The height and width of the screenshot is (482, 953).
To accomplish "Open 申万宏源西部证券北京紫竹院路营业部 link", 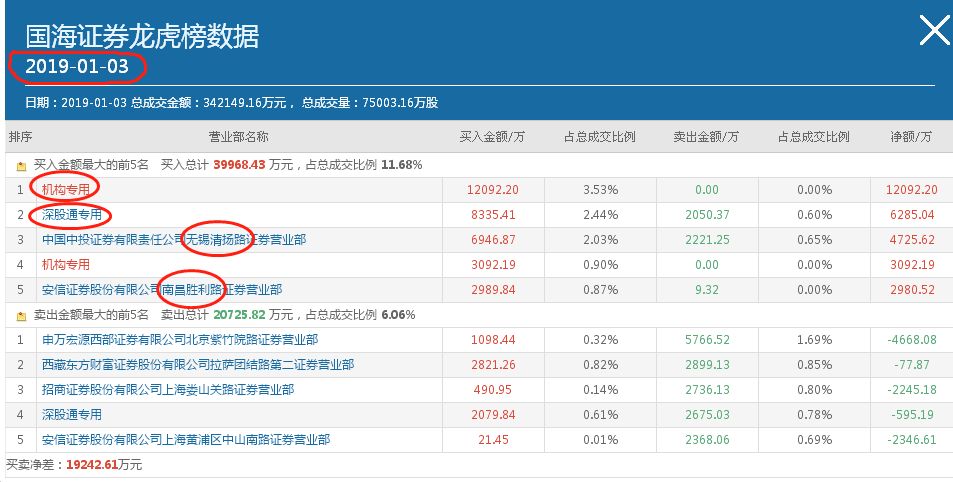I will [180, 339].
